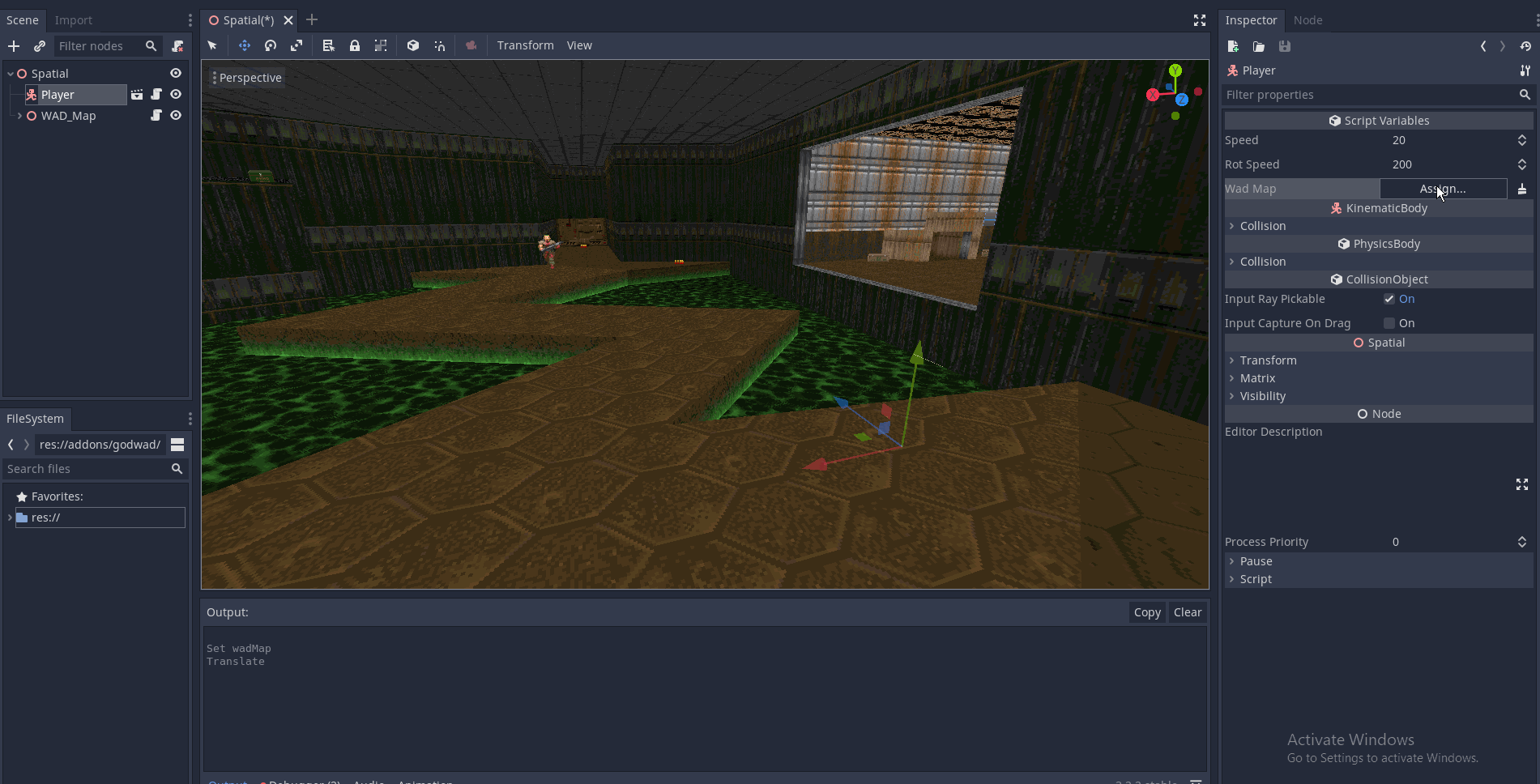Expand the WAD_Map node in scene tree
1540x784 pixels.
pos(19,116)
